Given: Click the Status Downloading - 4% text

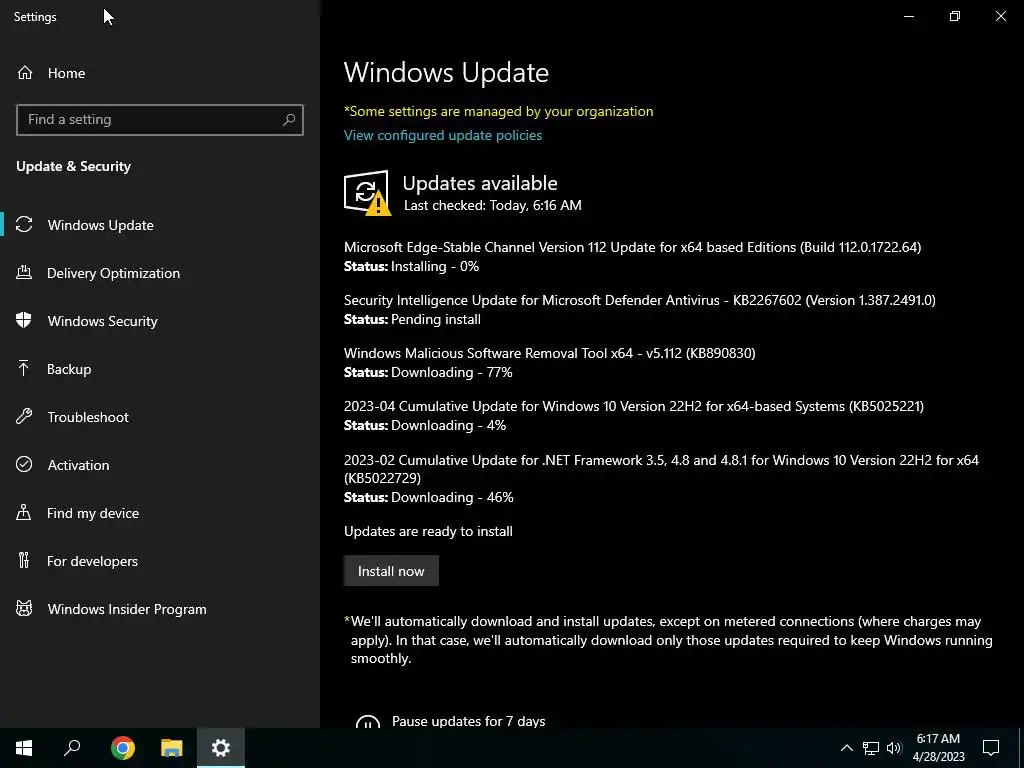Looking at the screenshot, I should 425,425.
